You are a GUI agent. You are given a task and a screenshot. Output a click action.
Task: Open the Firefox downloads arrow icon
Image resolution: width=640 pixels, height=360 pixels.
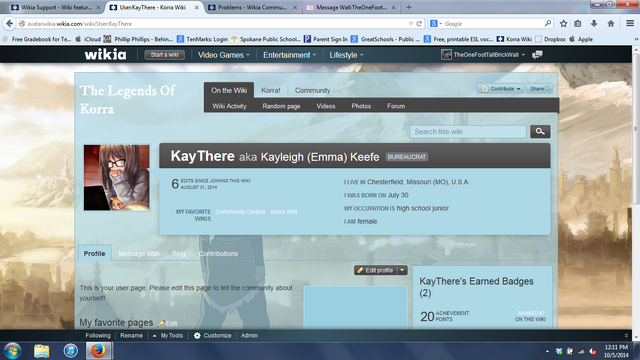pyautogui.click(x=594, y=24)
